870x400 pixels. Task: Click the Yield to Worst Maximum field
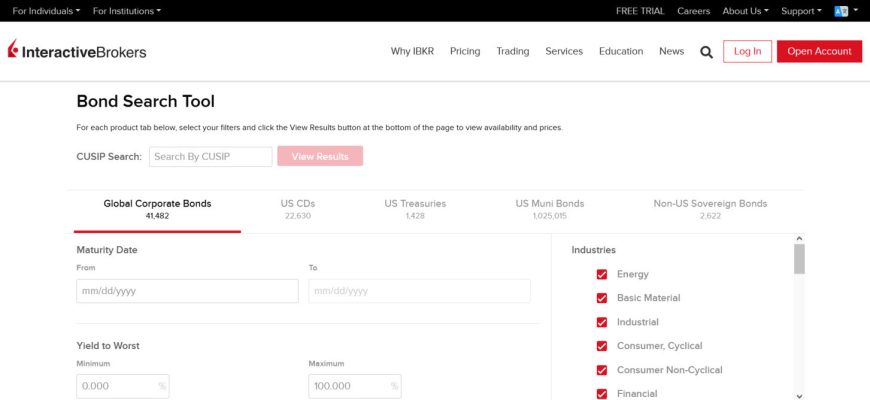coord(355,386)
